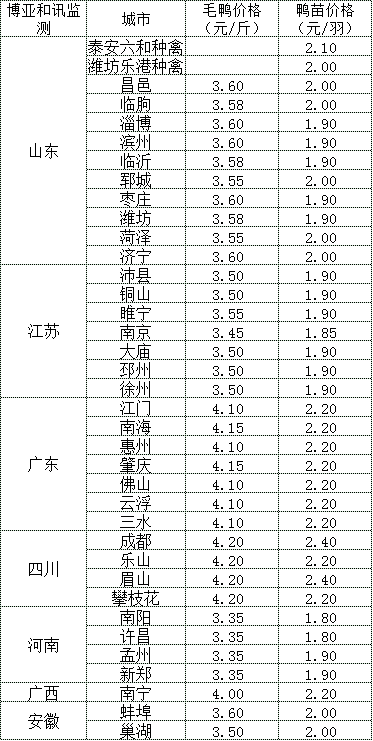
Task: Click the 城市 column header cell
Action: pos(135,19)
